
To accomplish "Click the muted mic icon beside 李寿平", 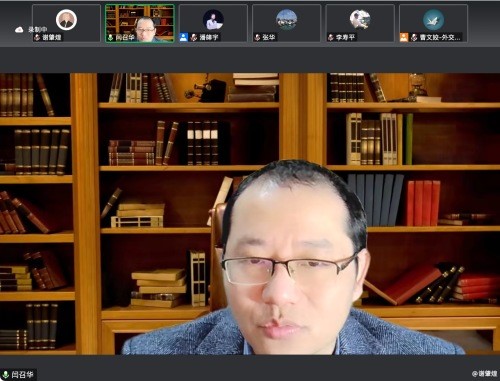I will coord(331,37).
